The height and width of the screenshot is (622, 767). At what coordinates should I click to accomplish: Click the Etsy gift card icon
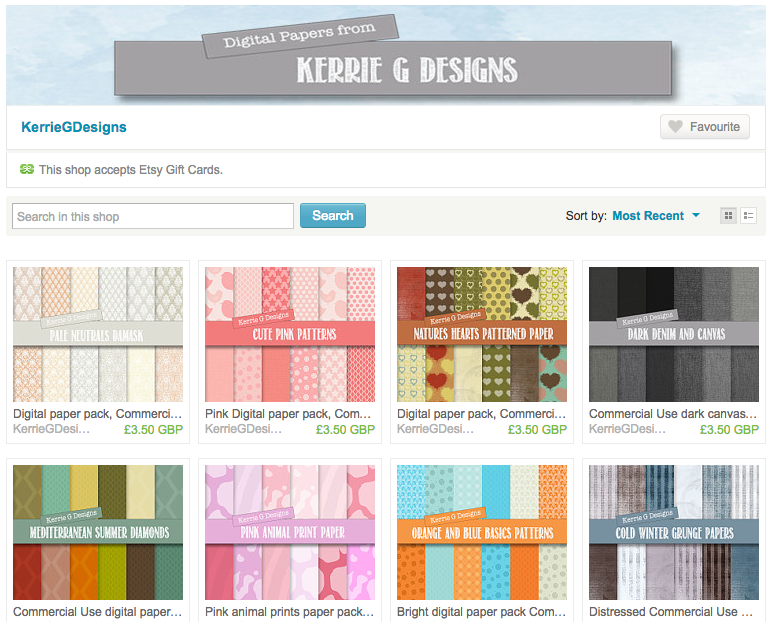click(x=26, y=169)
